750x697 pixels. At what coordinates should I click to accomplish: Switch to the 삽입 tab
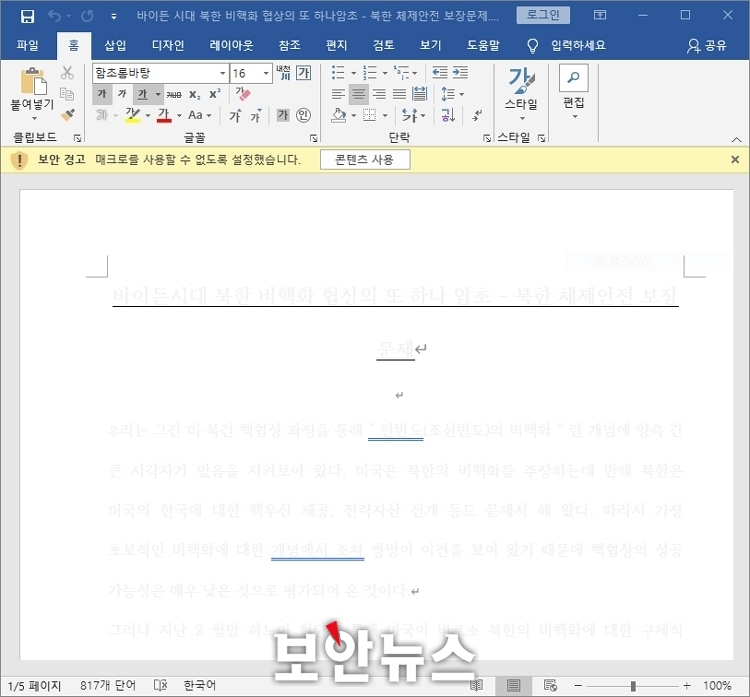115,45
